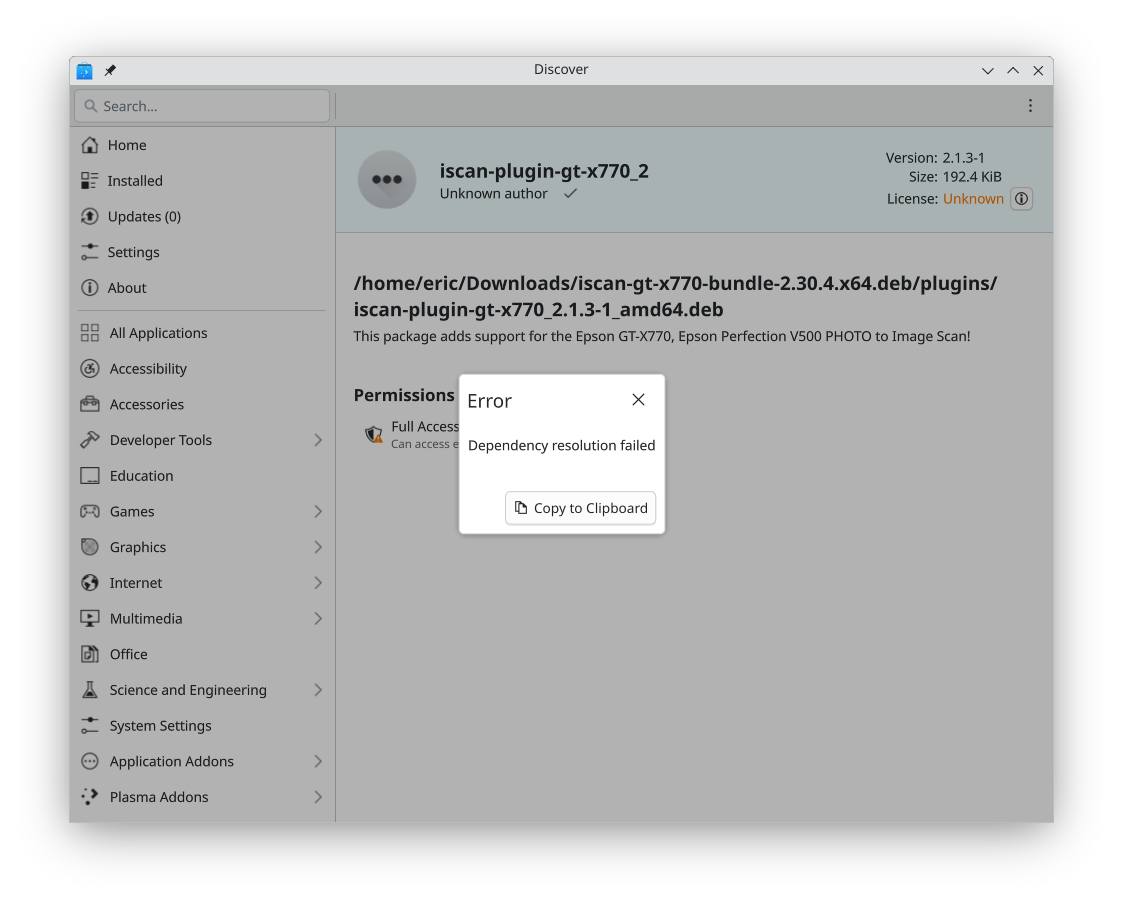Click the license info button
The height and width of the screenshot is (904, 1122).
(1022, 199)
